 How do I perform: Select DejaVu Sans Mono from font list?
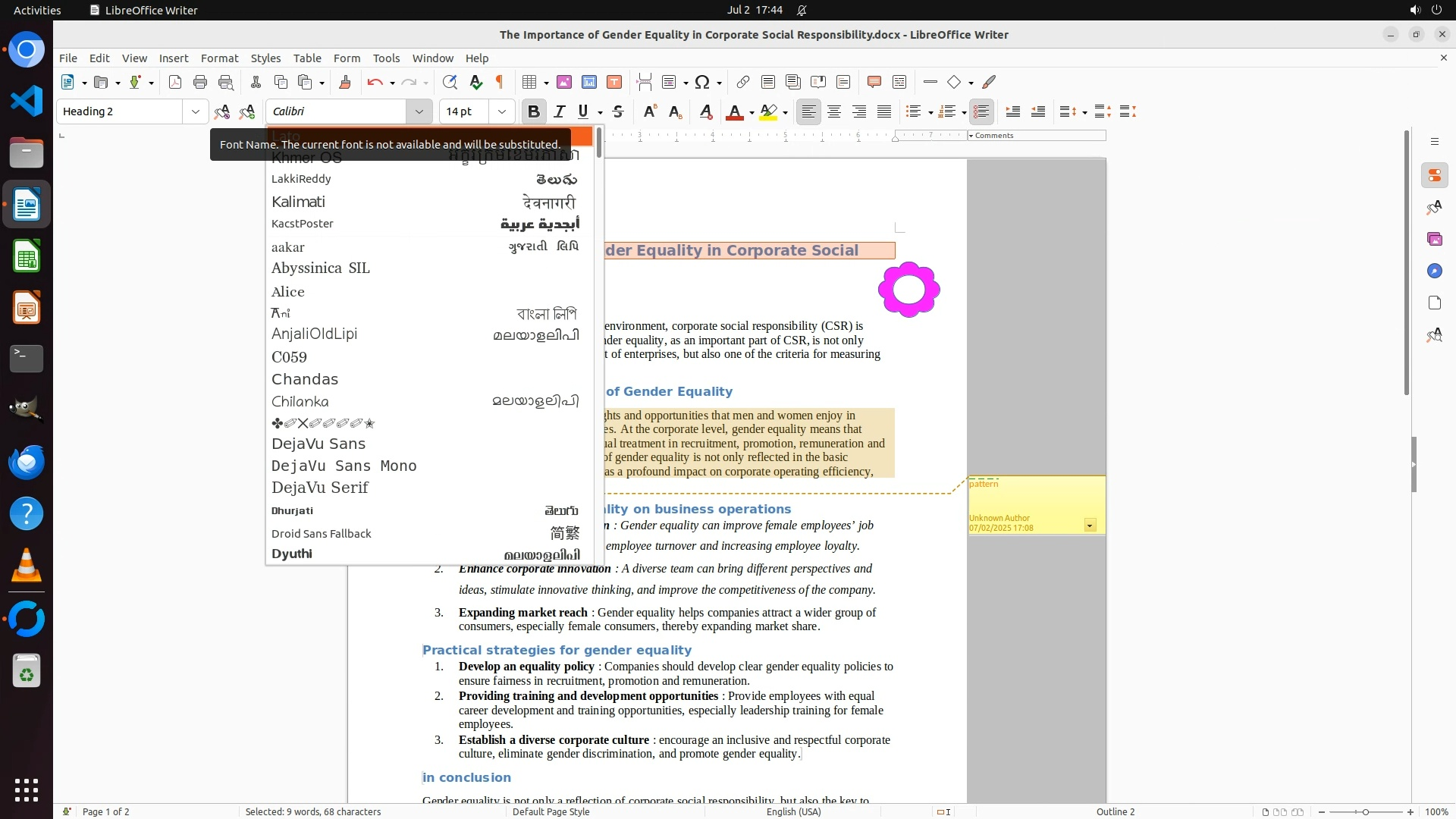(x=344, y=466)
